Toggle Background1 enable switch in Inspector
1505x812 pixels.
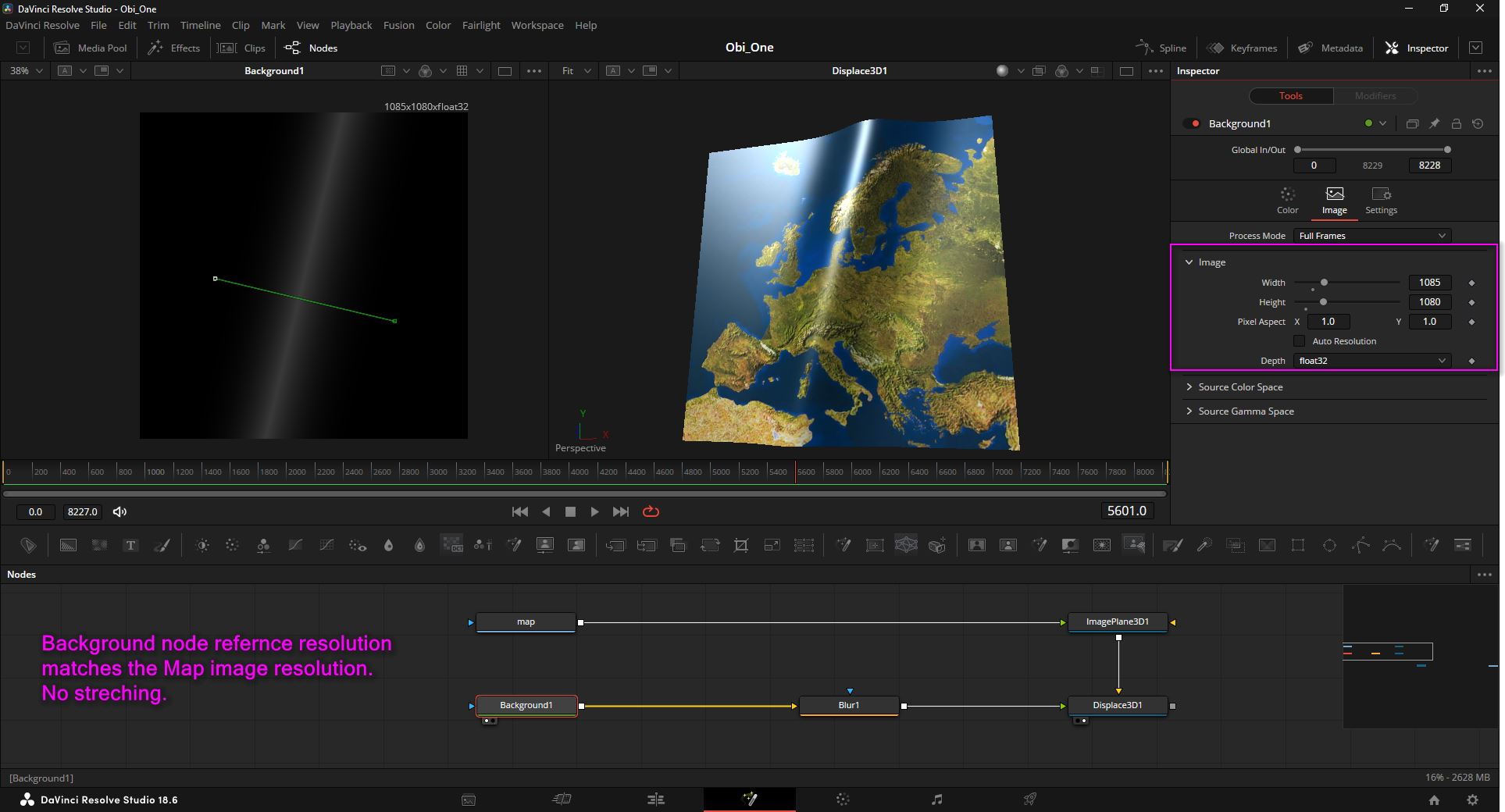[x=1192, y=123]
